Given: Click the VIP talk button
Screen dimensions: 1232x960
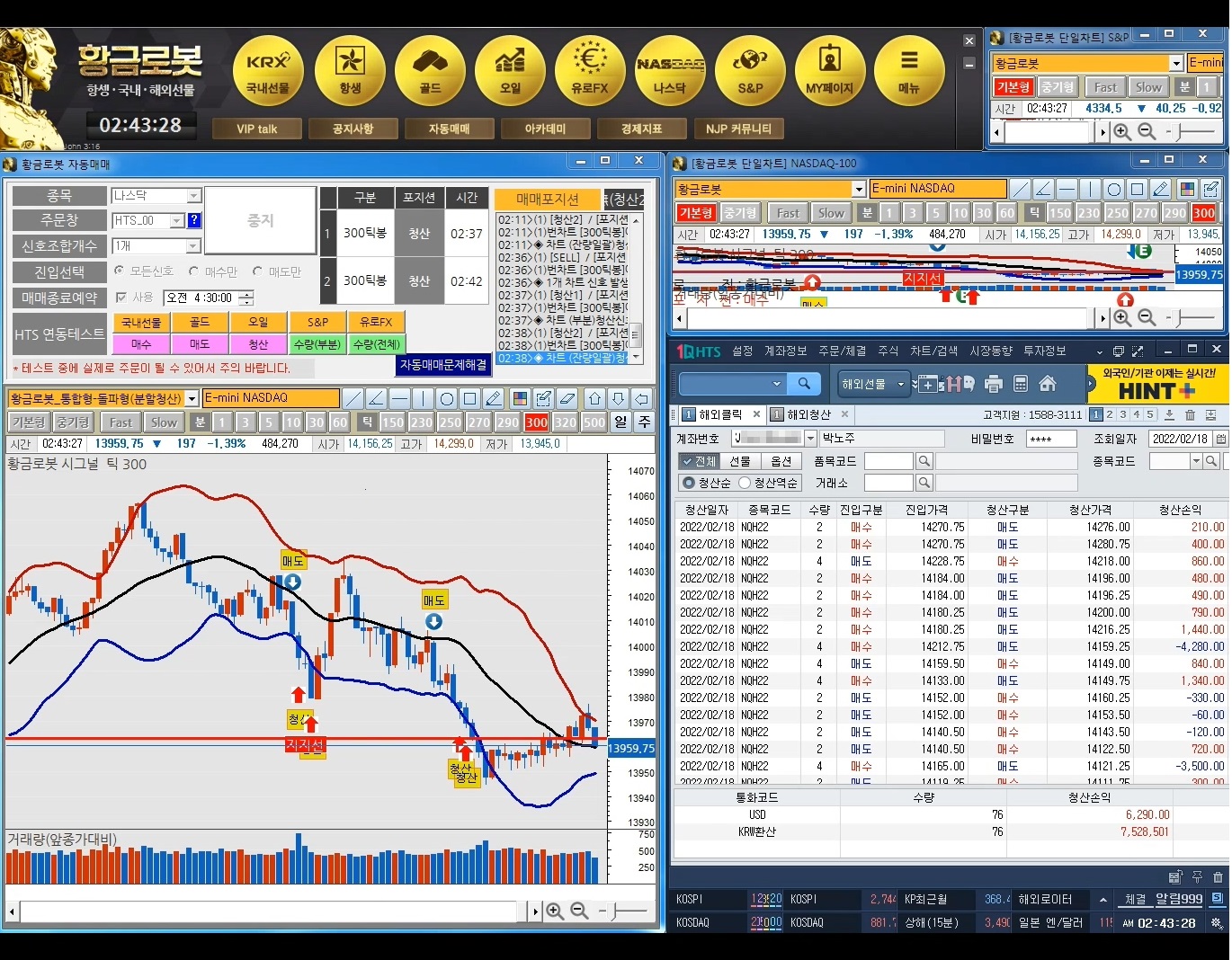Looking at the screenshot, I should pyautogui.click(x=257, y=129).
